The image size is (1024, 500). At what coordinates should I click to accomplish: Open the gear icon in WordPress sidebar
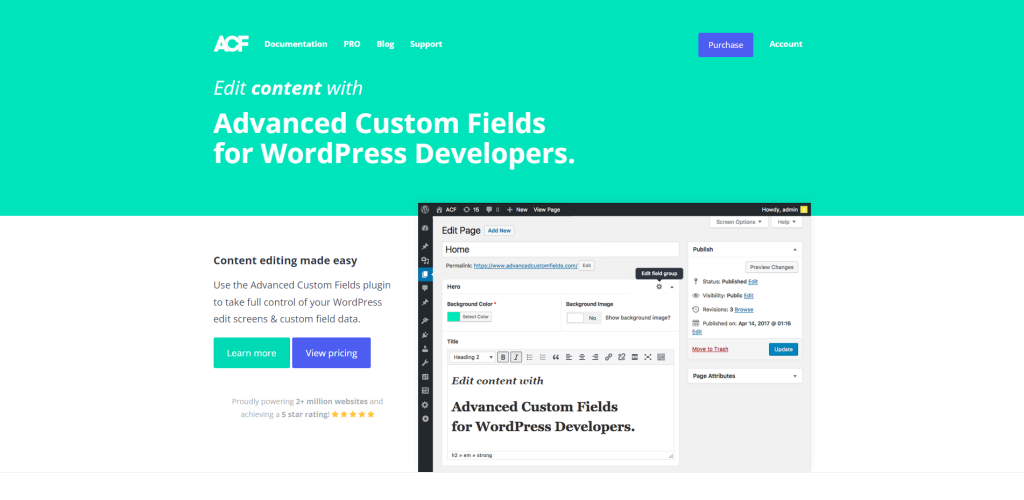point(425,405)
